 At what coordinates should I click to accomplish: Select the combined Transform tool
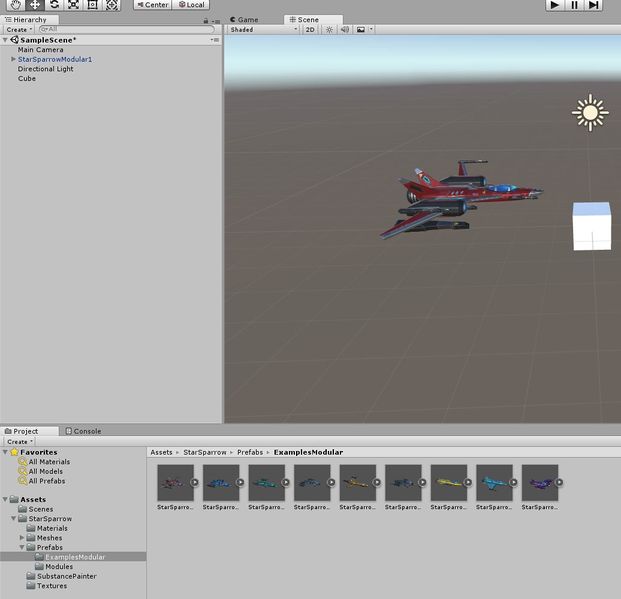[112, 5]
